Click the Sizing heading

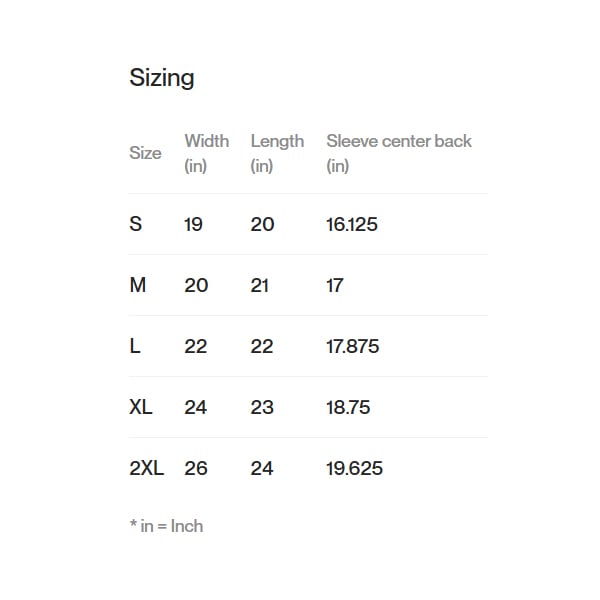(162, 78)
